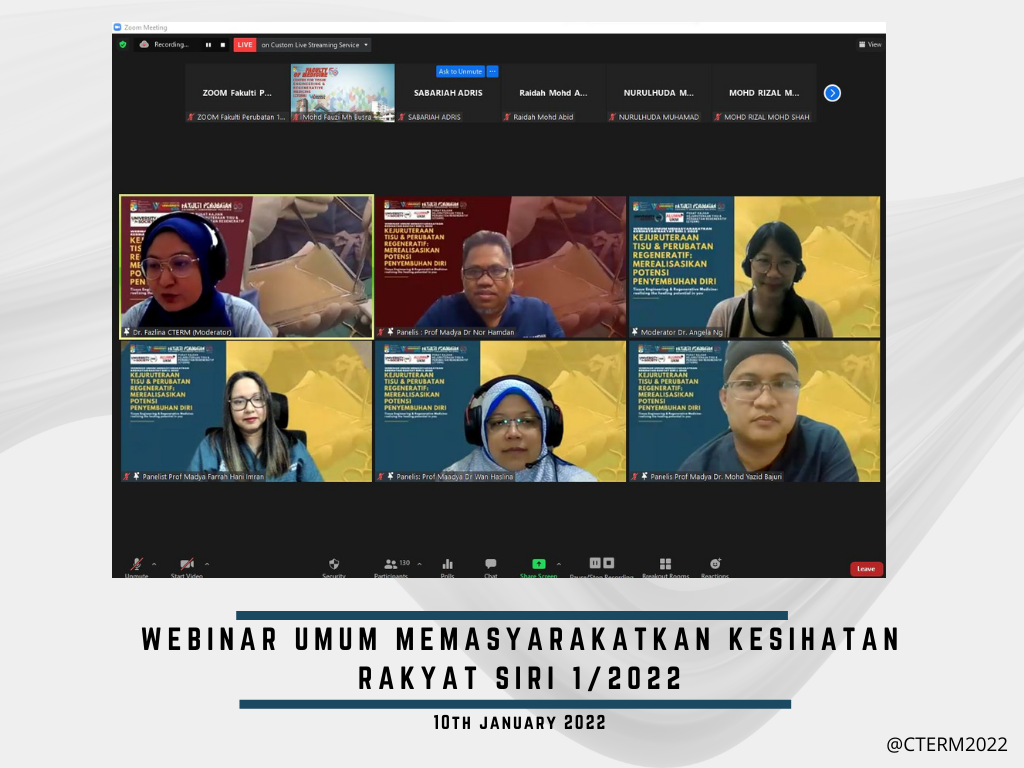The image size is (1024, 768).
Task: Click the Ask to Unmute button
Action: click(x=460, y=71)
